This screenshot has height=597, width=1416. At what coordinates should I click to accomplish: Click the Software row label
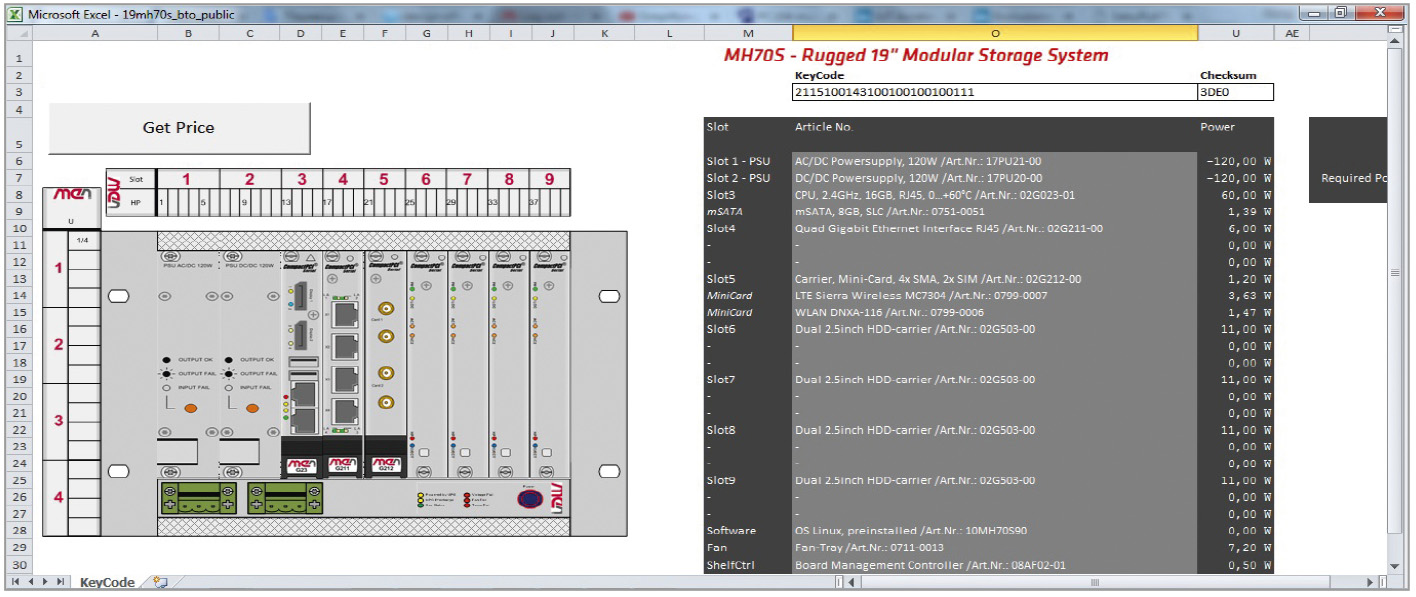[731, 531]
